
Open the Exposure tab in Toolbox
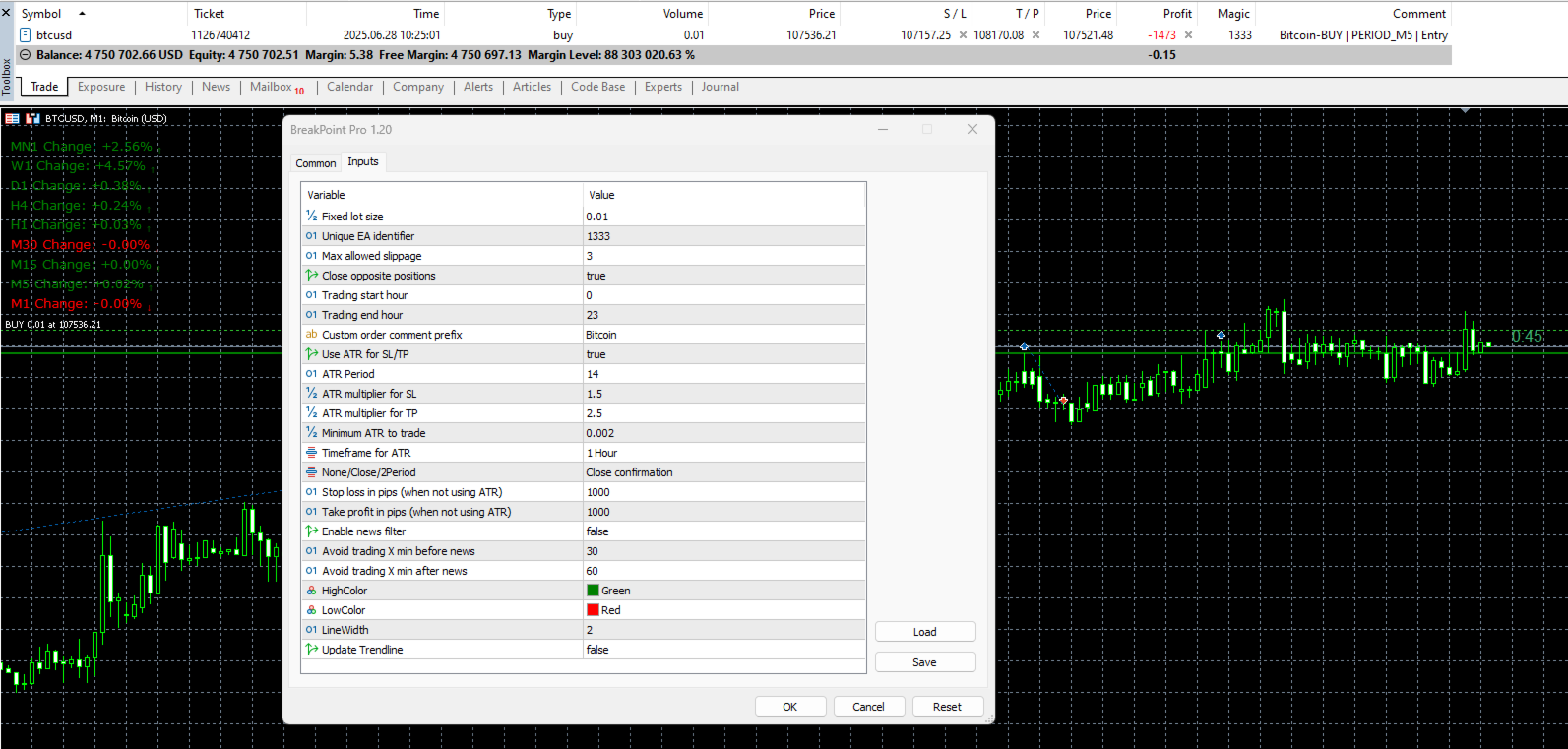(x=101, y=87)
